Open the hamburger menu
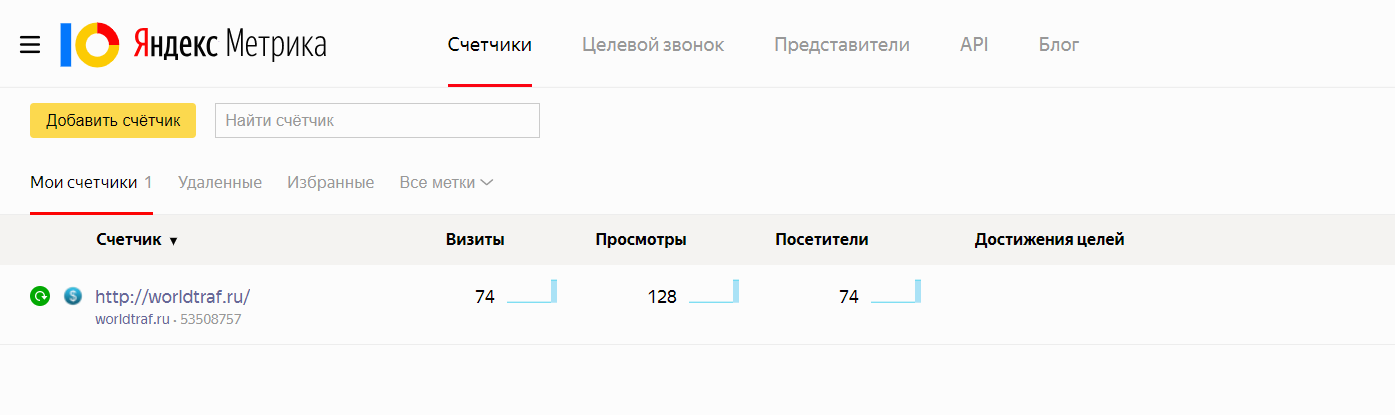Viewport: 1395px width, 415px height. click(30, 45)
